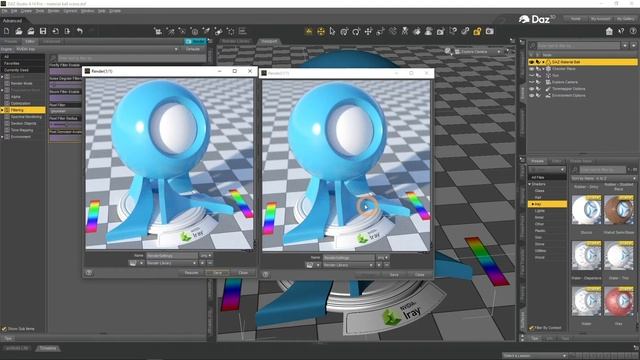Toggle visibility eye of DAZ Material Ball
Image resolution: width=640 pixels, height=360 pixels.
point(531,62)
